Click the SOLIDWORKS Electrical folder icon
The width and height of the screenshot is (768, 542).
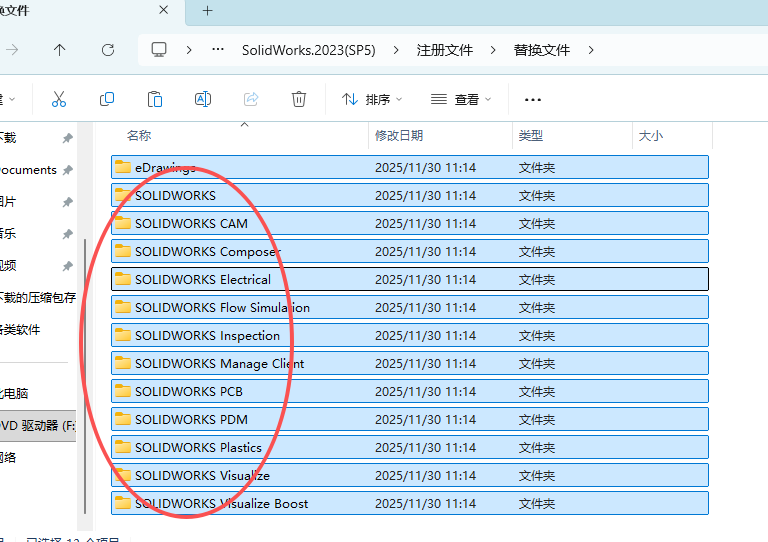coord(122,279)
